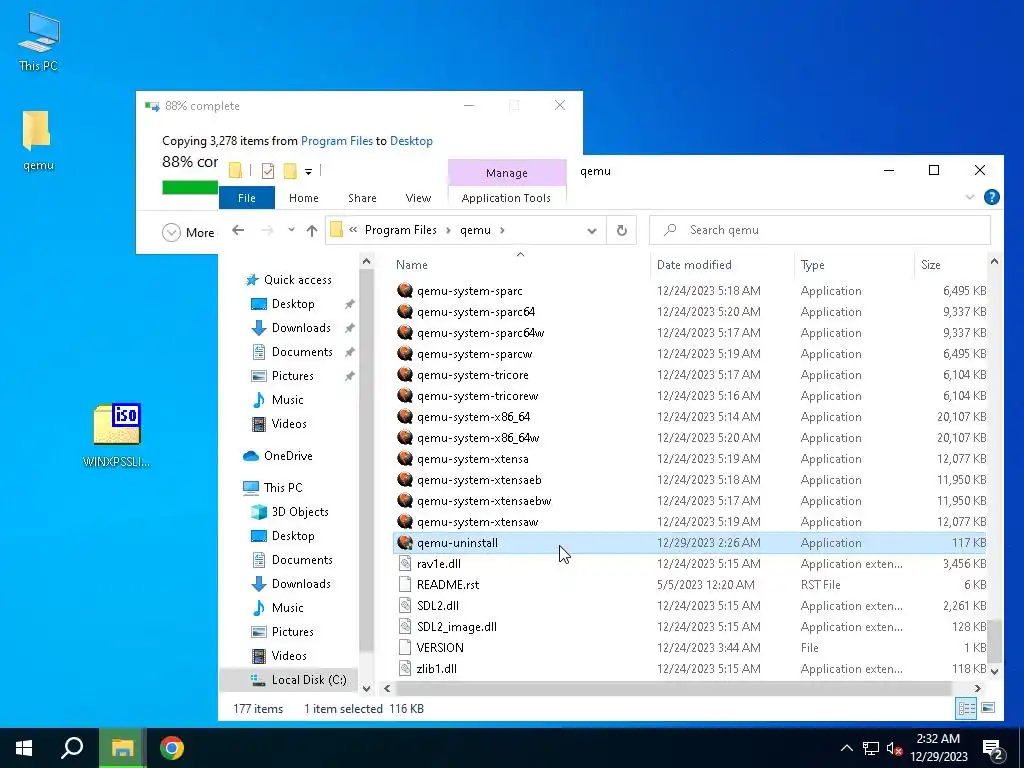Viewport: 1024px width, 768px height.
Task: Open the View ribbon tab
Action: [418, 198]
